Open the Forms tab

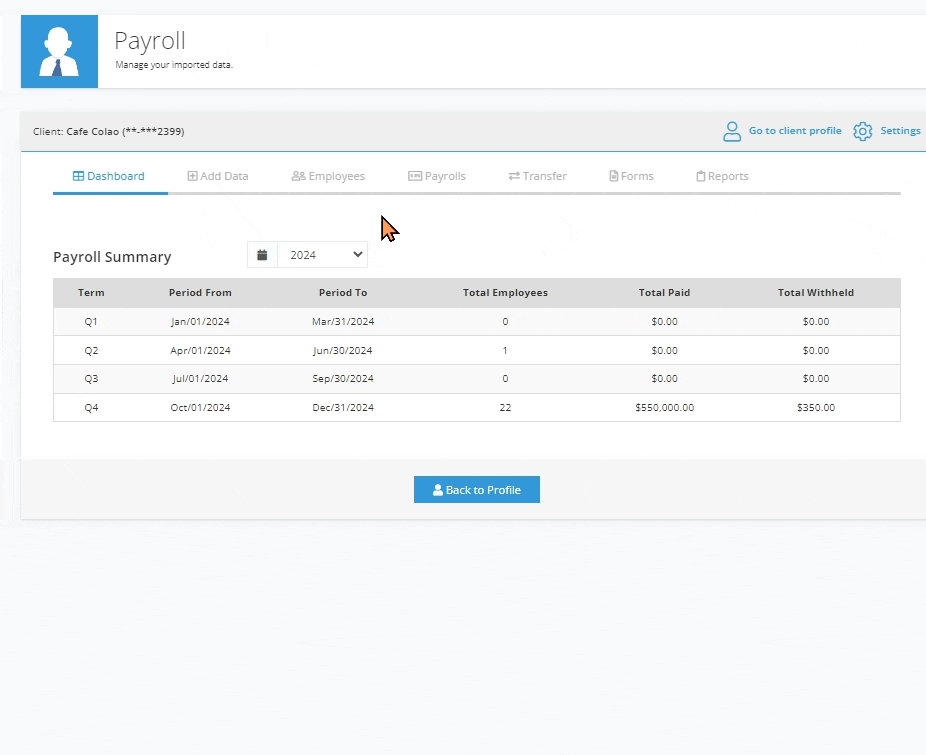[631, 176]
